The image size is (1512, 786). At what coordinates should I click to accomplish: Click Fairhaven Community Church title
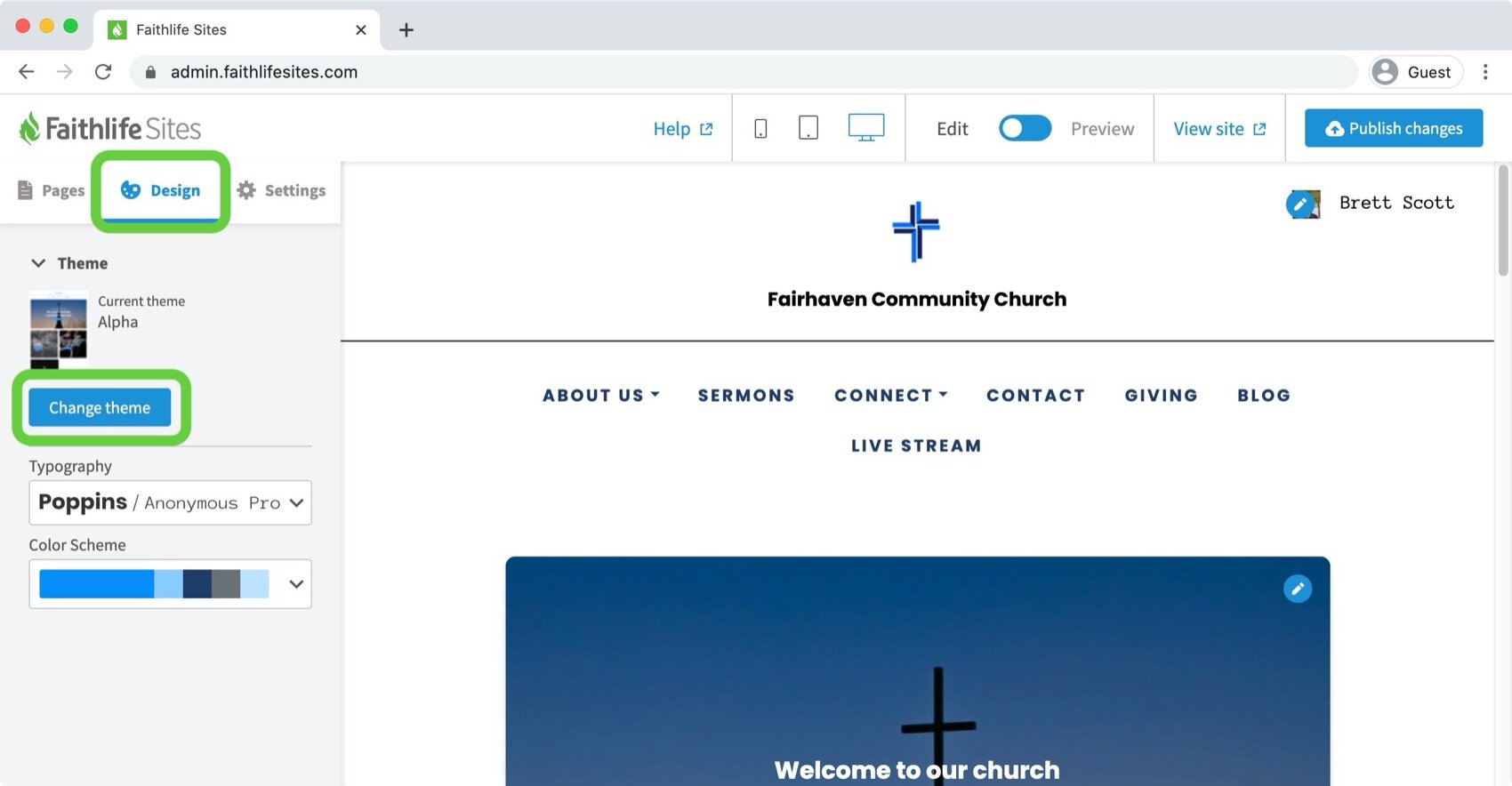pos(917,299)
